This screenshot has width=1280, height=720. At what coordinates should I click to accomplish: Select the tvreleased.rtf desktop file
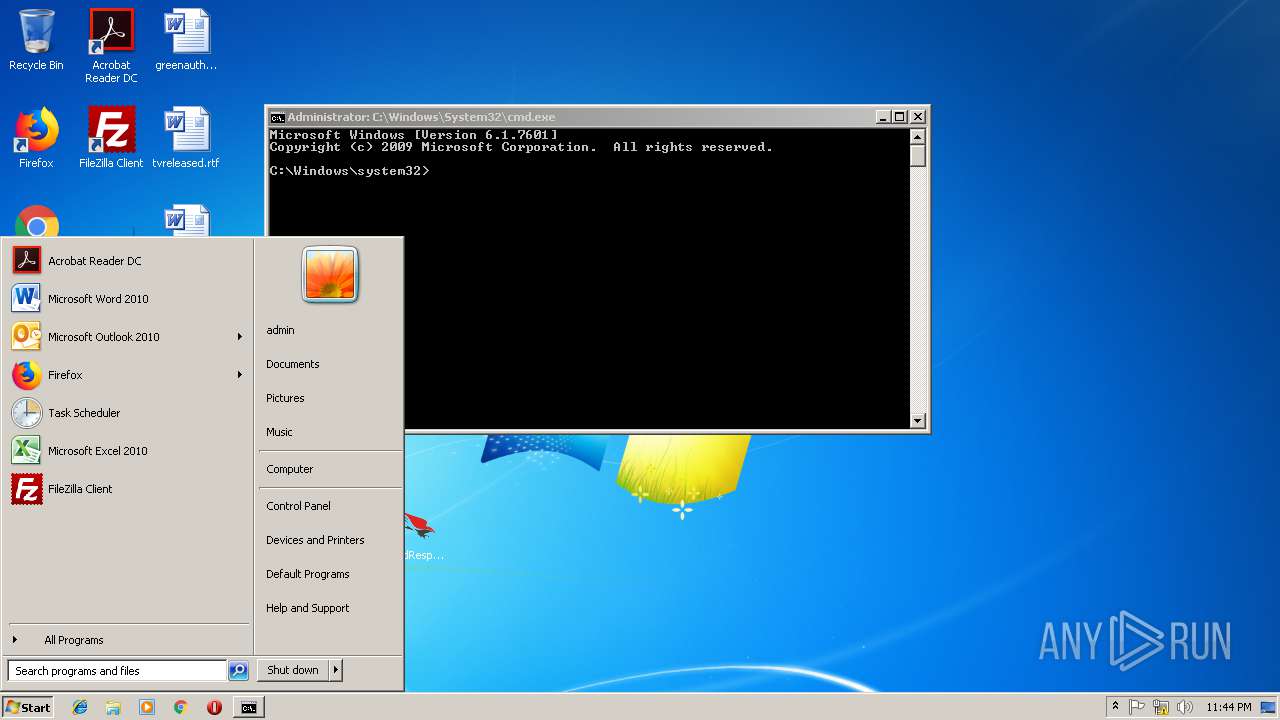coord(186,138)
